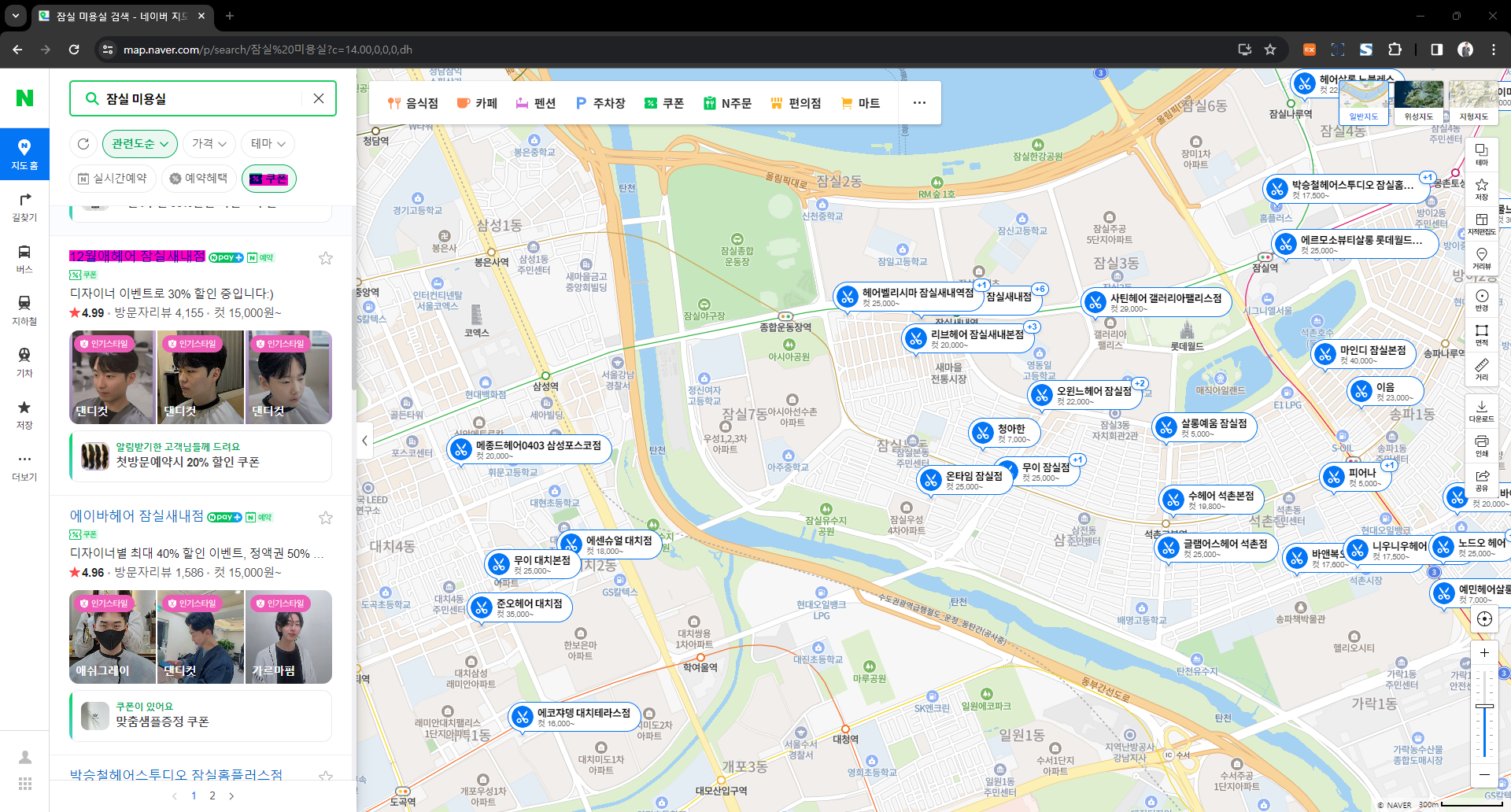
Task: Select the 지도 홈 sidebar icon
Action: [24, 154]
